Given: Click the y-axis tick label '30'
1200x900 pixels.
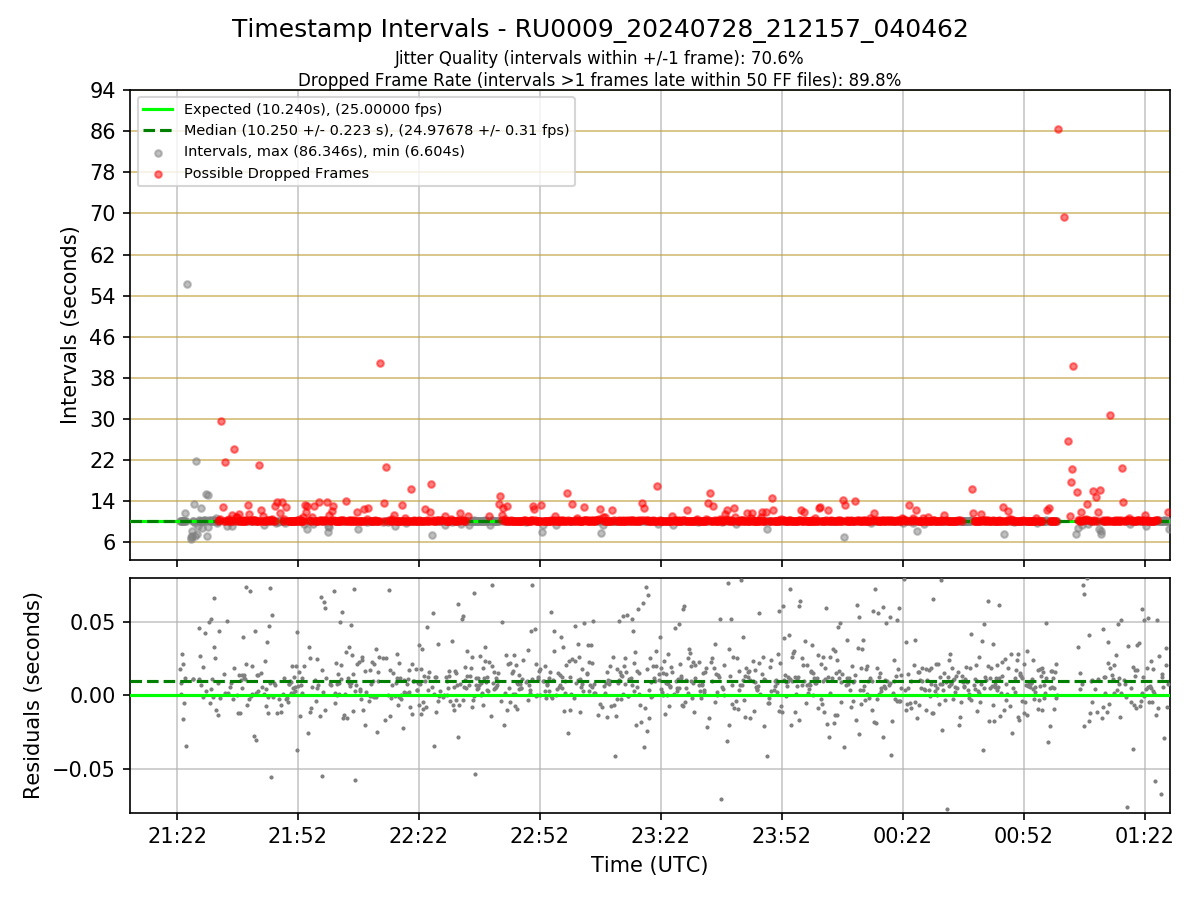Looking at the screenshot, I should pos(104,419).
